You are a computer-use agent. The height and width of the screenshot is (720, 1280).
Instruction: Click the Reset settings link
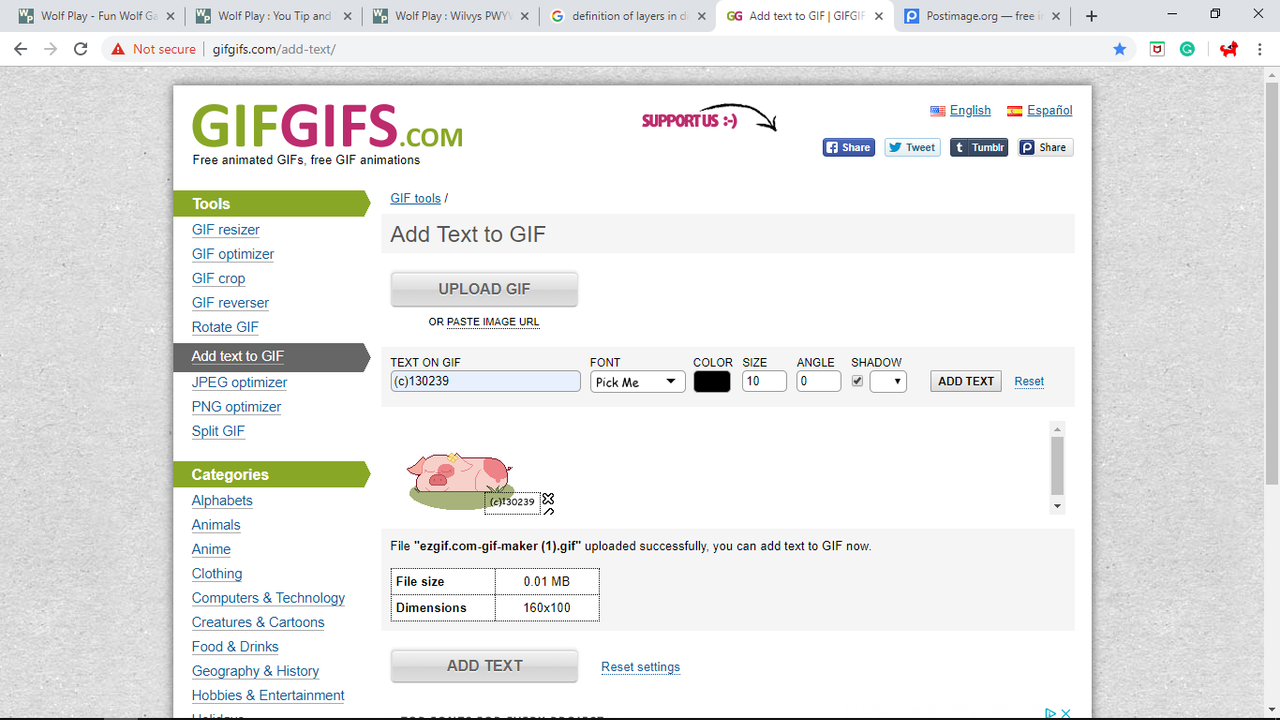(x=640, y=667)
